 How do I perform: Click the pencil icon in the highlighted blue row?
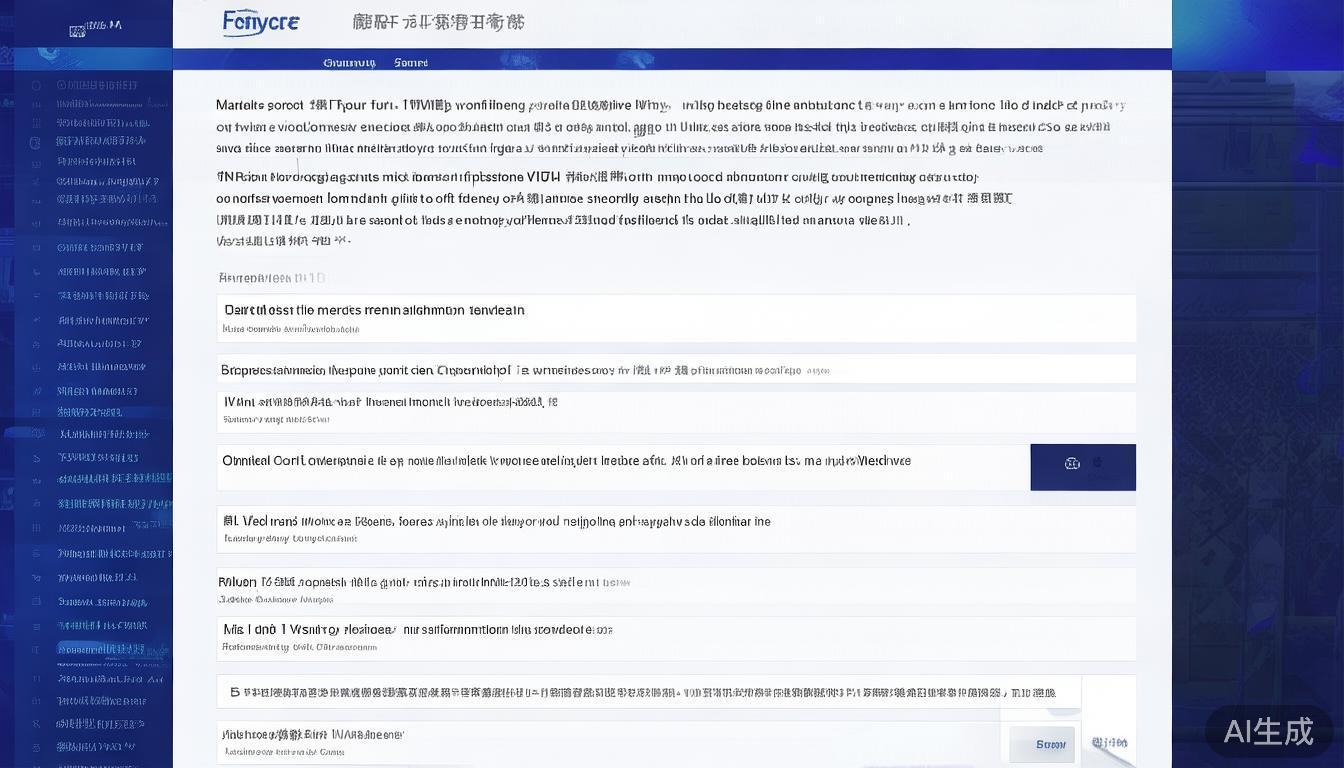coord(1097,462)
